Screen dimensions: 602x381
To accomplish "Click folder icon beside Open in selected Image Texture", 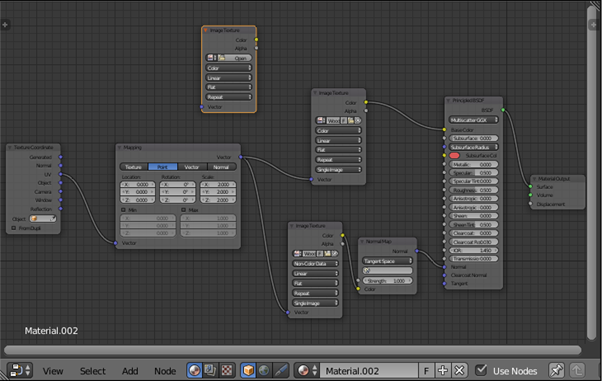I will point(222,58).
